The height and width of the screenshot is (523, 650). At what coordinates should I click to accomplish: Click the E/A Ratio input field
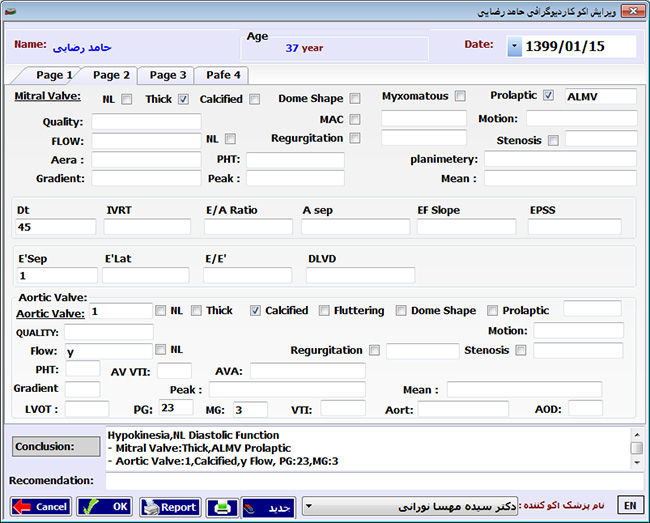tap(248, 227)
